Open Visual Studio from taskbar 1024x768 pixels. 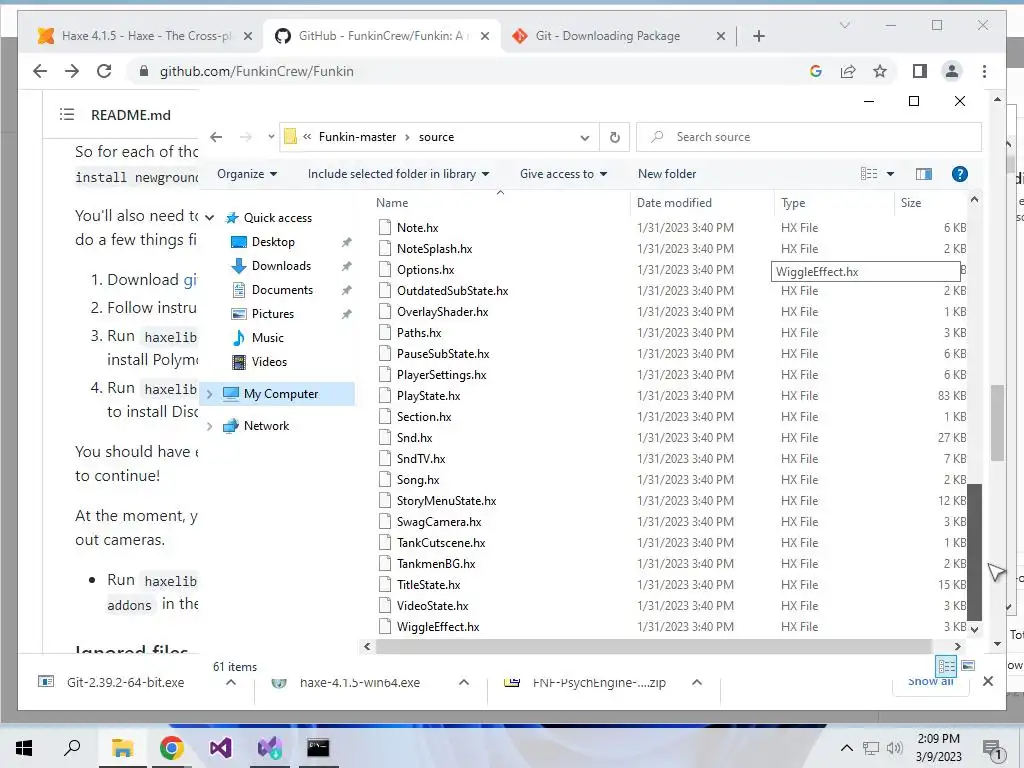220,748
